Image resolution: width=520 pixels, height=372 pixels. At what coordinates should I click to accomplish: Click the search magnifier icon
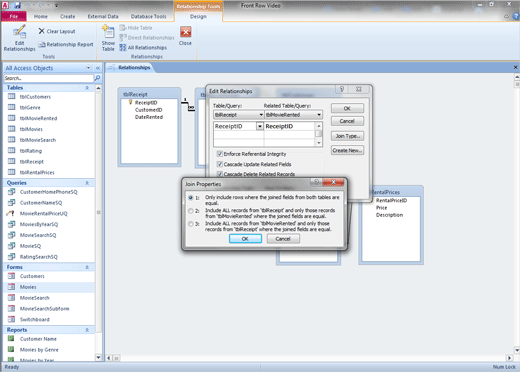coord(97,78)
